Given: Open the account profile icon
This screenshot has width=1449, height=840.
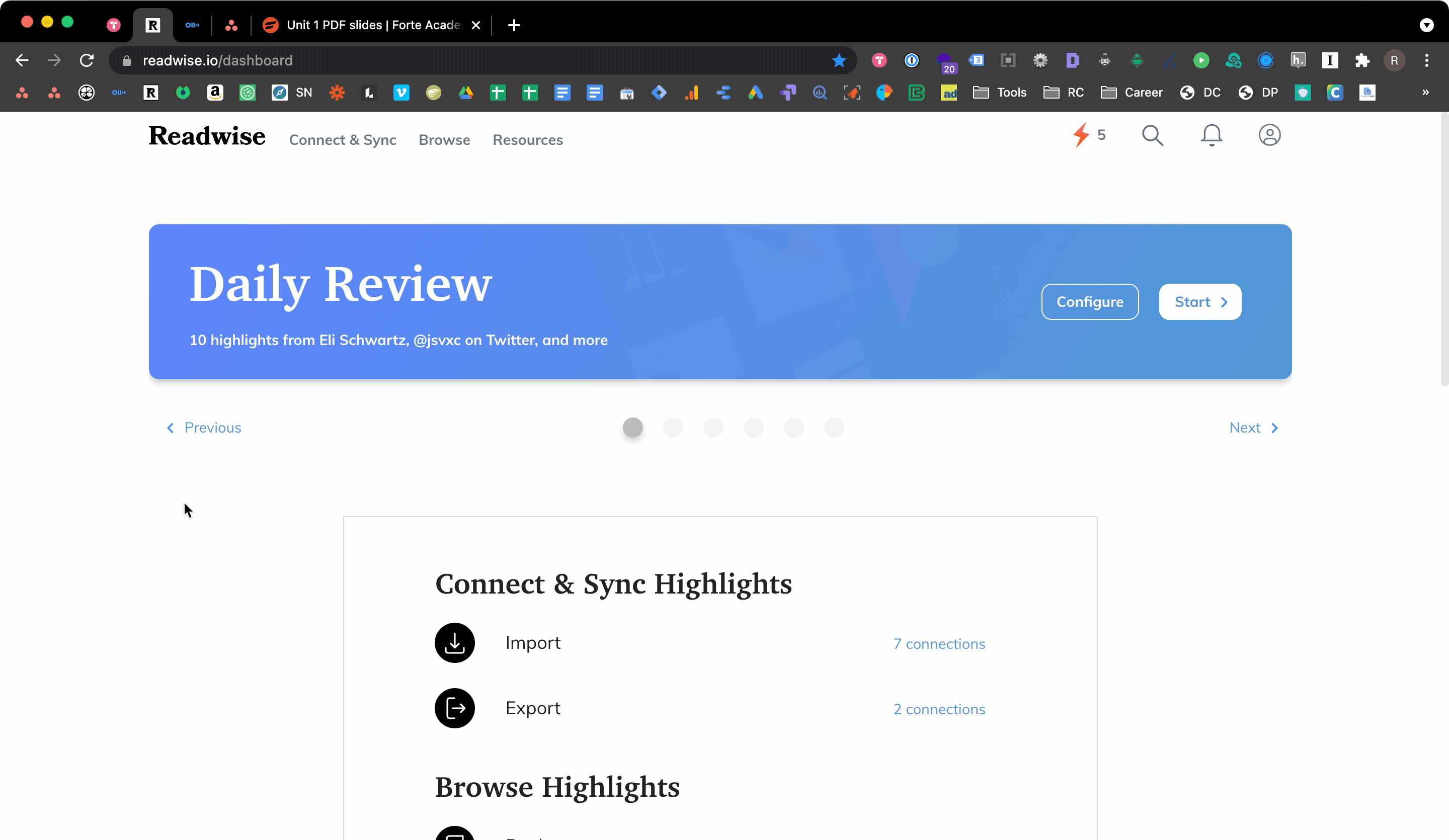Looking at the screenshot, I should tap(1269, 135).
